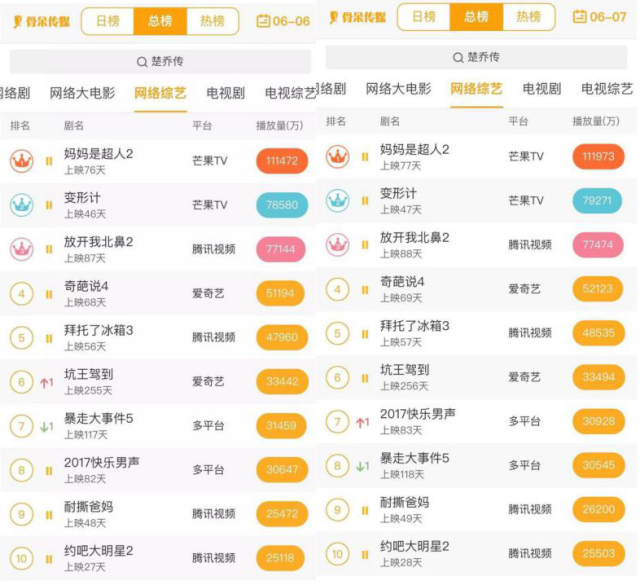640x585 pixels.
Task: Click the blue 79271 play count badge
Action: 597,200
